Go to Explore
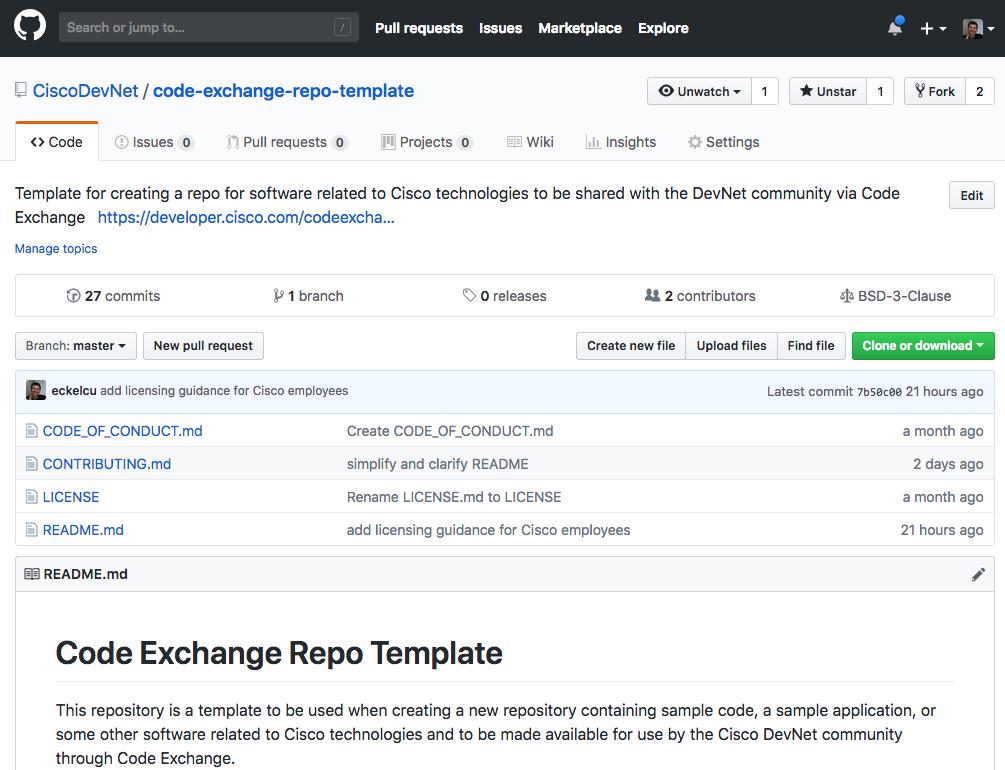 point(663,28)
